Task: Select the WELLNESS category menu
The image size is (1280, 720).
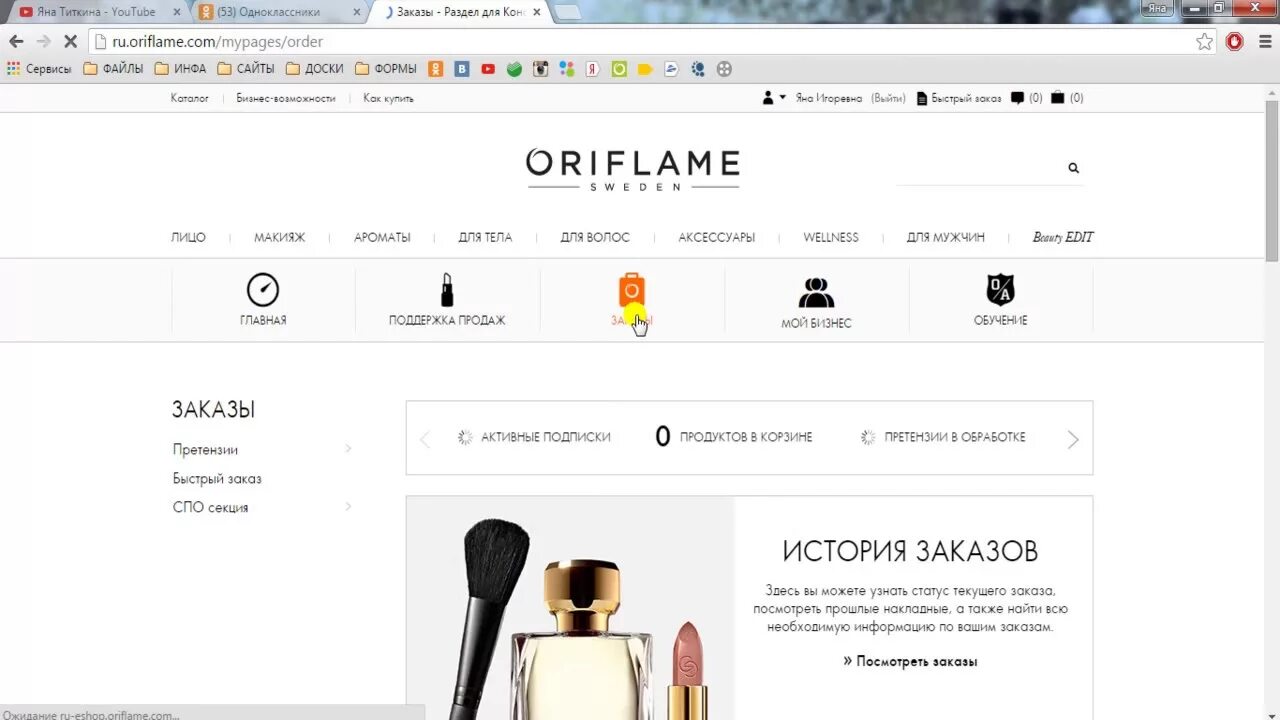Action: tap(831, 238)
